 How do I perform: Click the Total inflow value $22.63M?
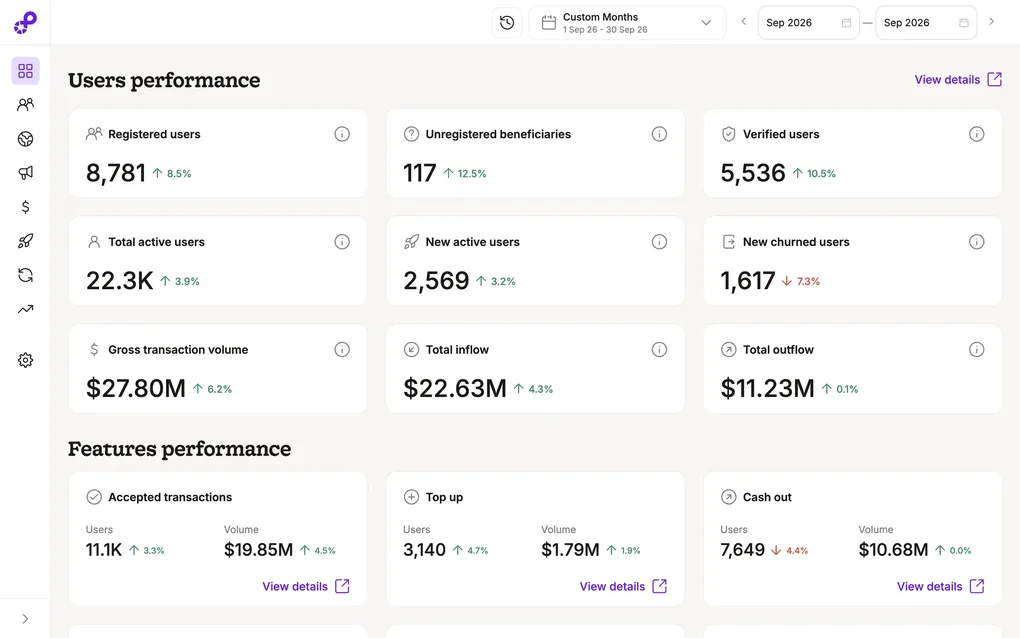(455, 388)
